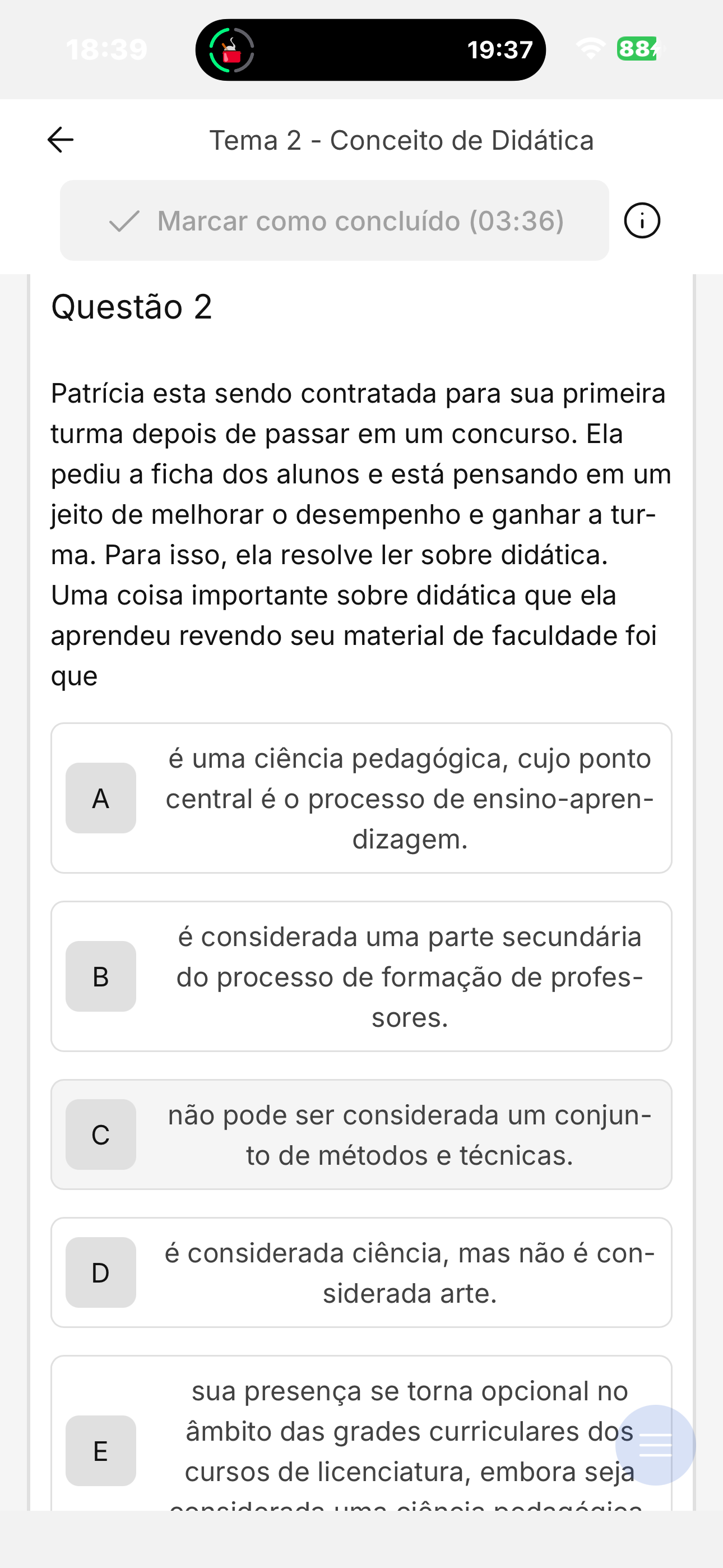The image size is (723, 1568).
Task: Choose option 'sua presença se torna opcional'
Action: [361, 1433]
